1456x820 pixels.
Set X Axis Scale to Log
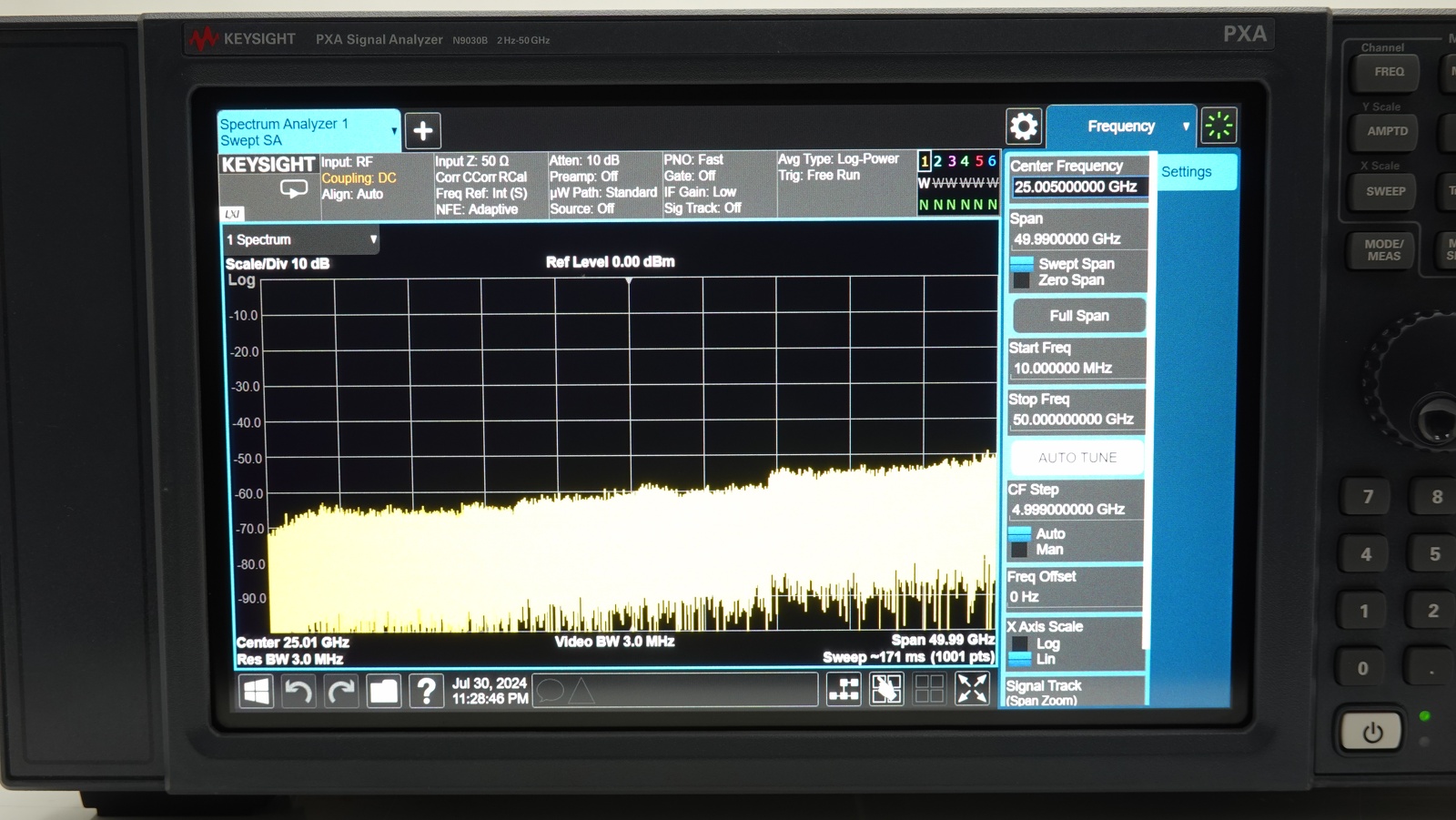tap(1048, 643)
